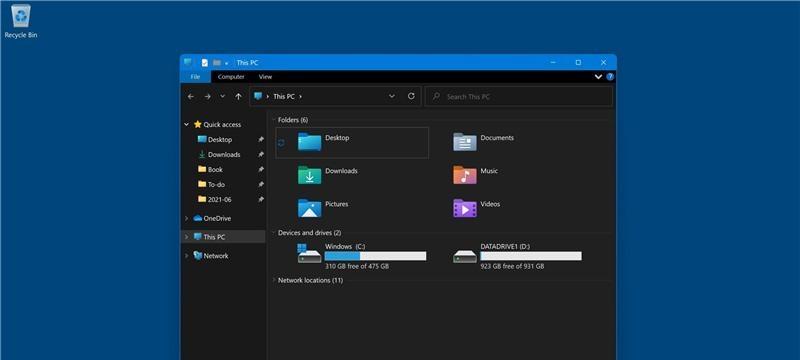The image size is (800, 360).
Task: Expand the ribbon with the chevron
Action: [x=599, y=77]
